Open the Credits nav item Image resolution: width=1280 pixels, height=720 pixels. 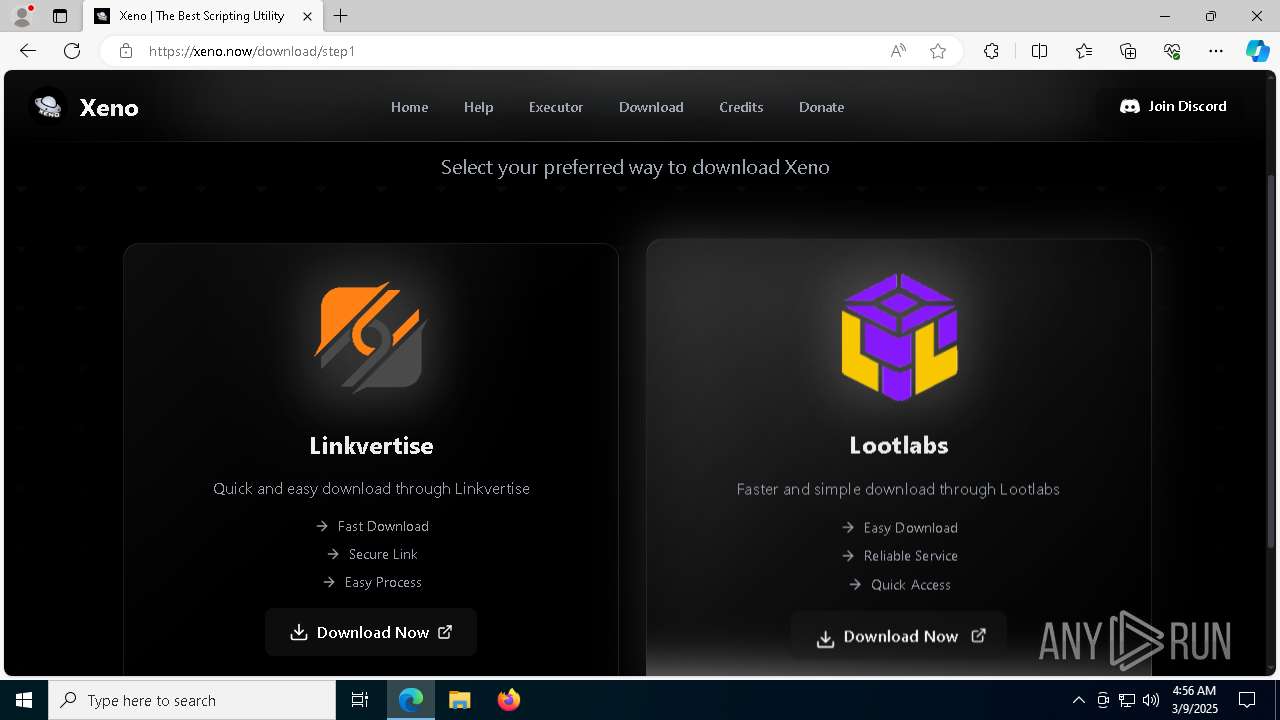pos(741,107)
